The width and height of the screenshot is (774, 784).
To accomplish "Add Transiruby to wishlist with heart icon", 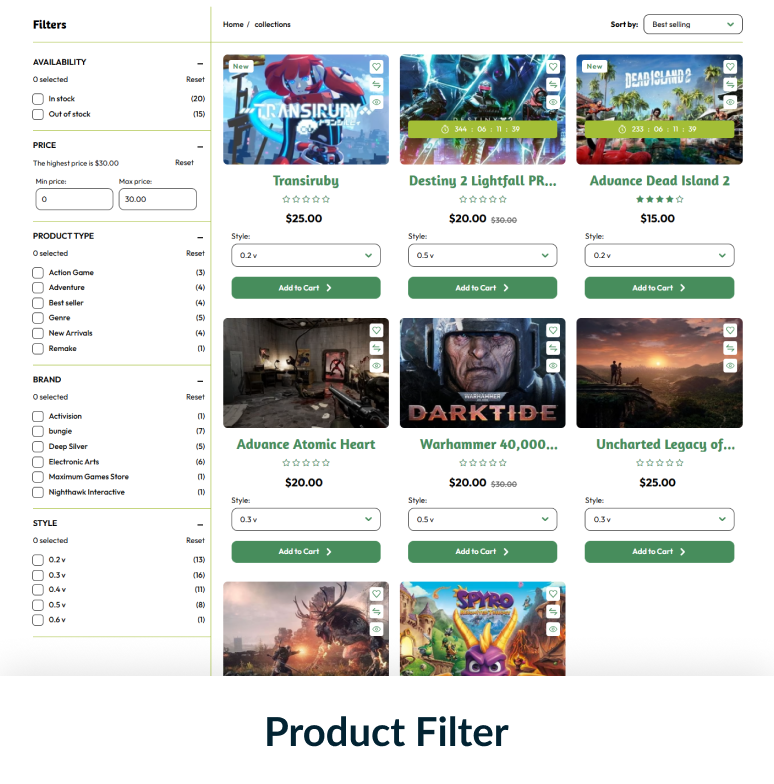I will [376, 67].
